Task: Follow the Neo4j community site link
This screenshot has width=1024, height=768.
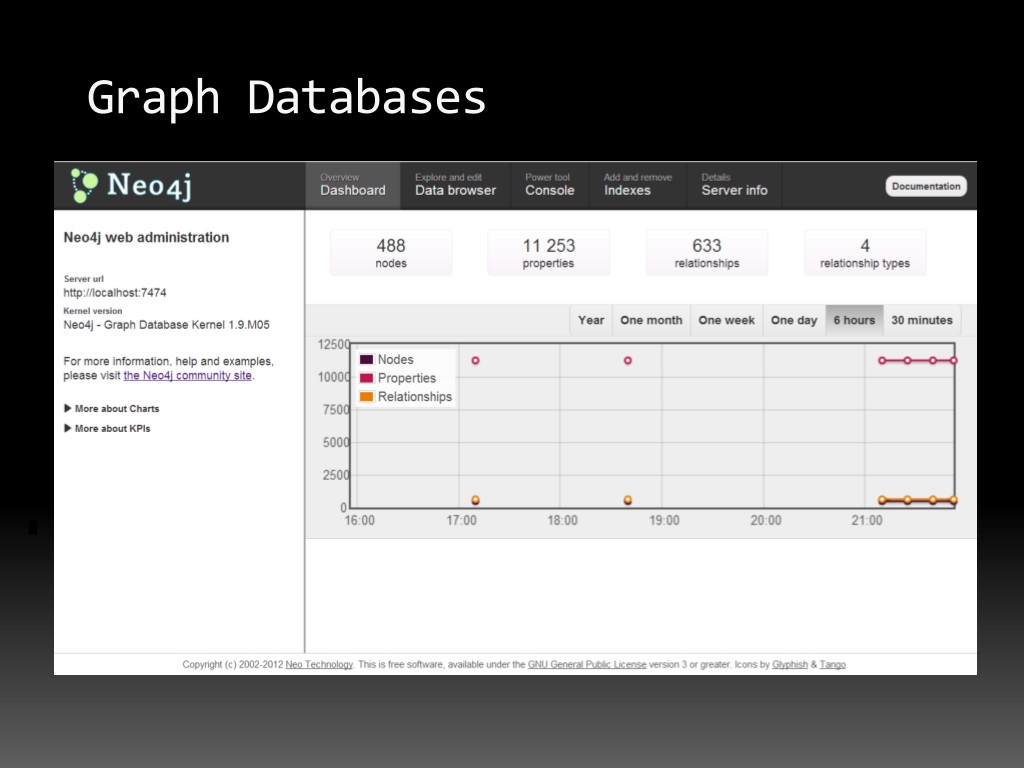Action: click(187, 376)
